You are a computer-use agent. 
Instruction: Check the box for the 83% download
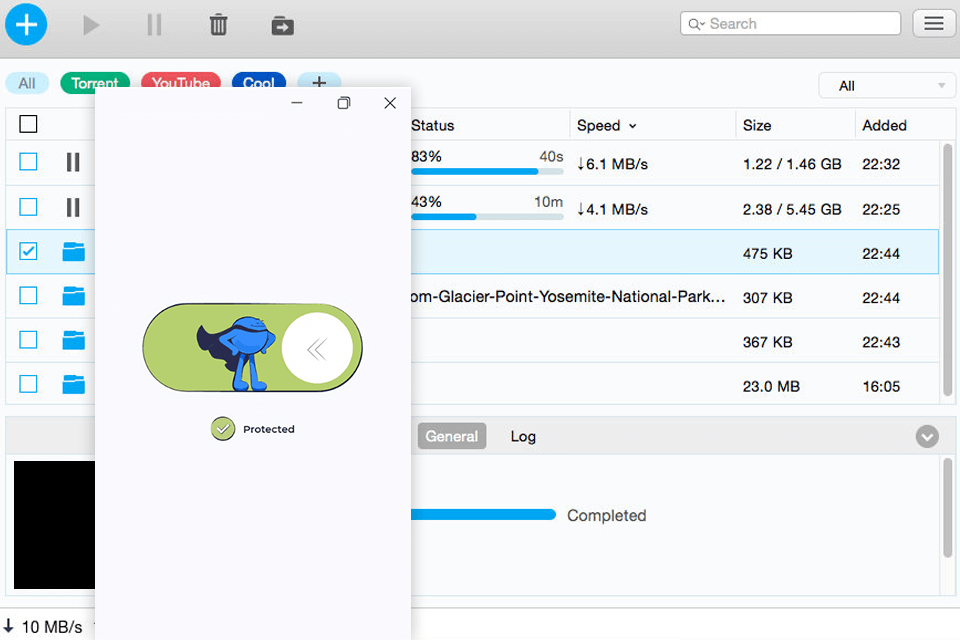pyautogui.click(x=28, y=162)
